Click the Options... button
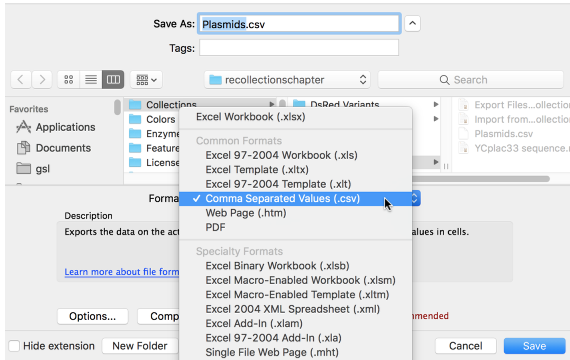 click(x=93, y=316)
